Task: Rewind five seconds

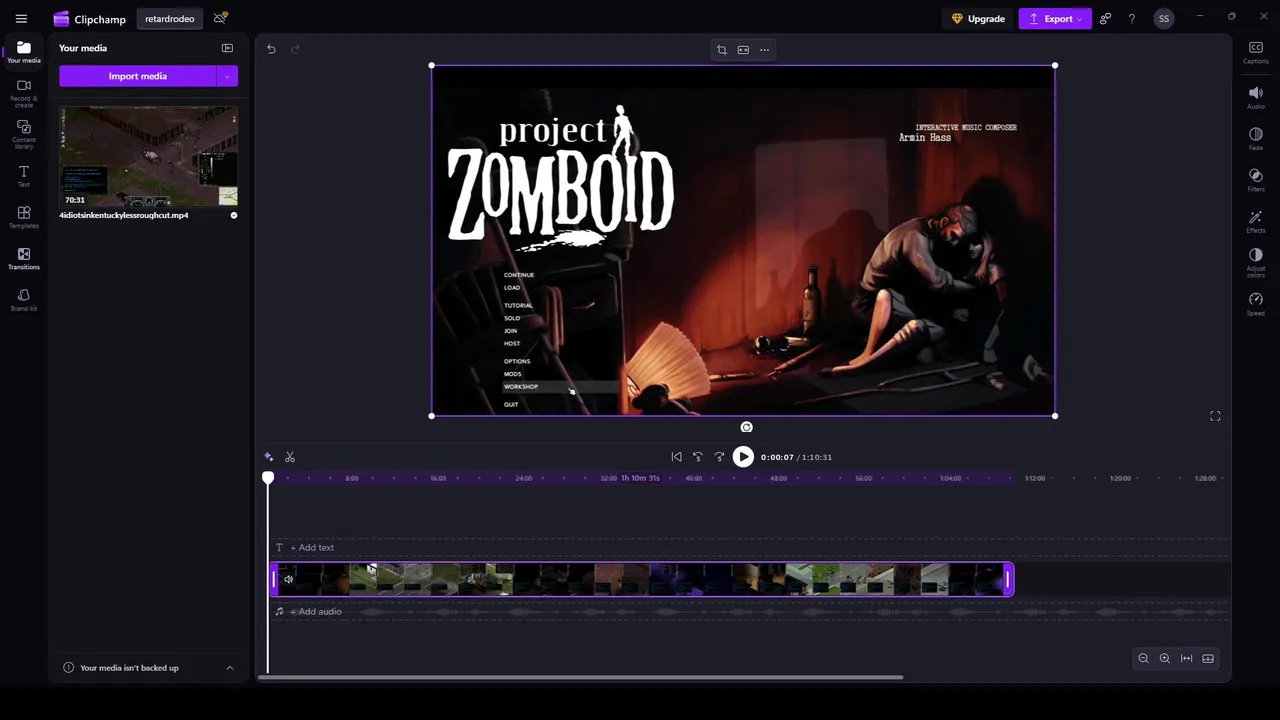Action: click(x=698, y=457)
